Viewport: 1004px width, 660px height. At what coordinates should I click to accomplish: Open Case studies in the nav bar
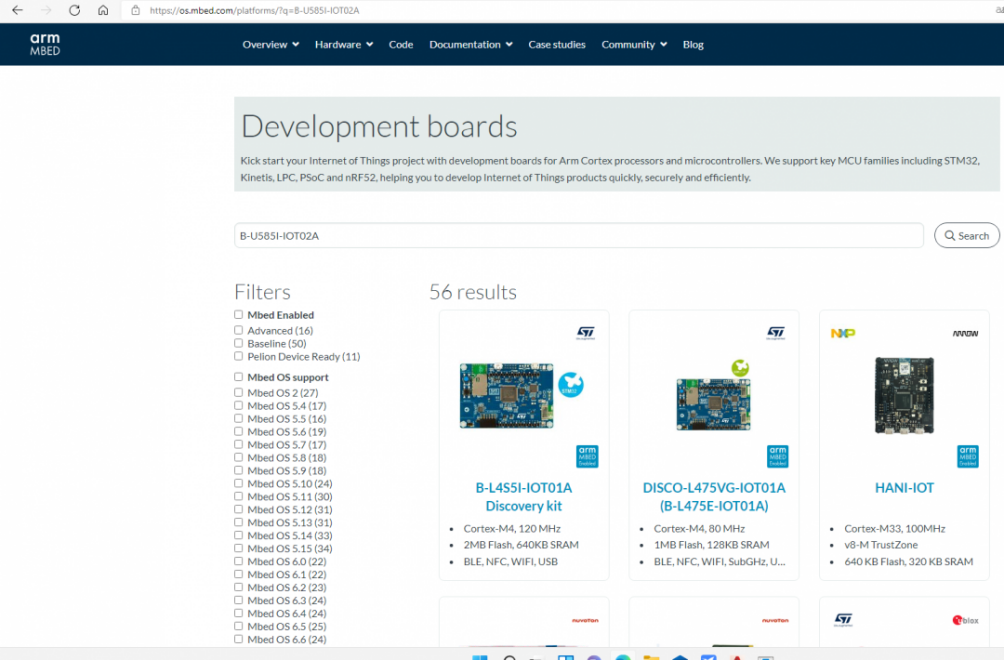pos(556,44)
